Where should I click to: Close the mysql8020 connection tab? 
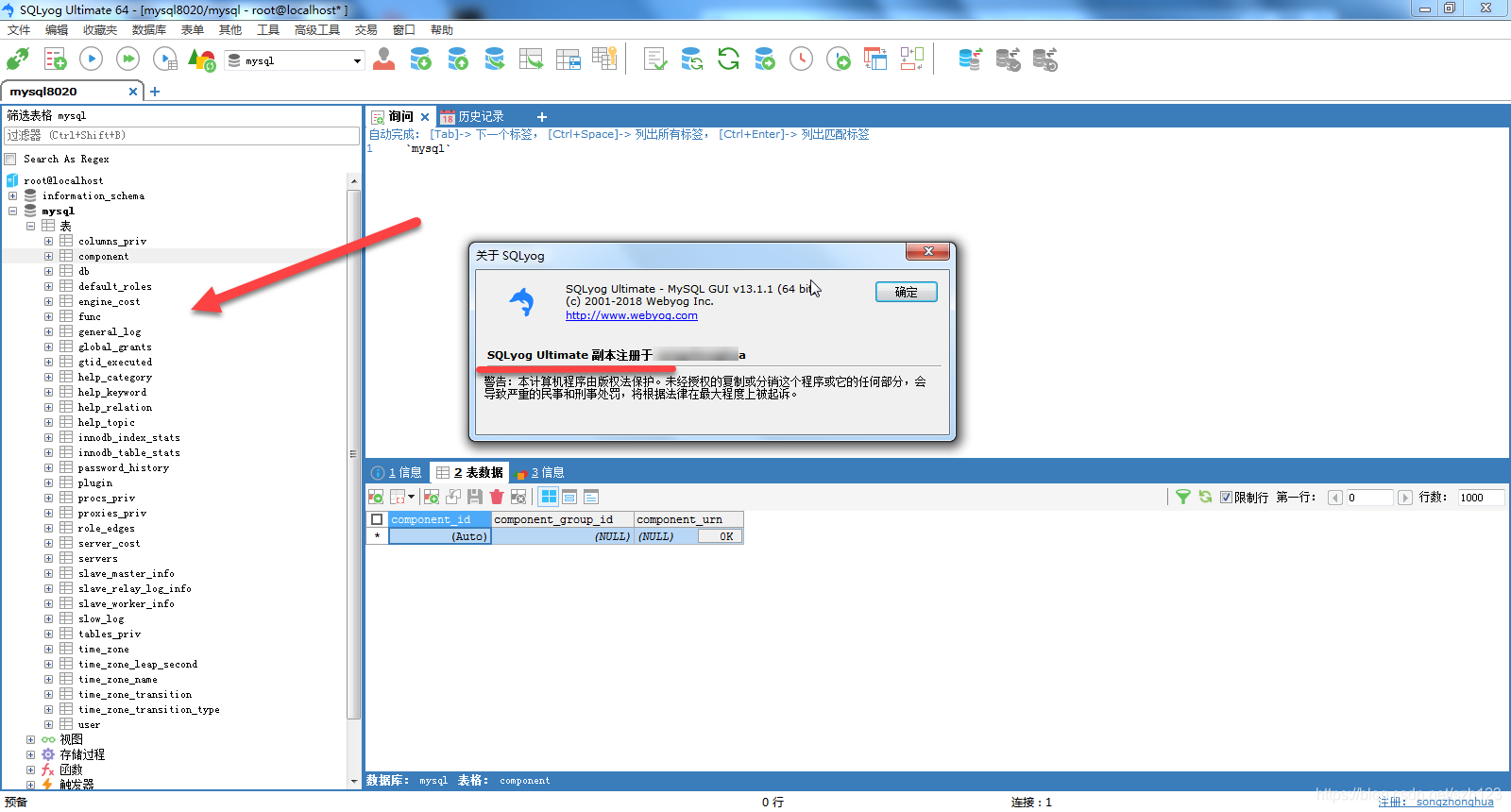pos(133,92)
